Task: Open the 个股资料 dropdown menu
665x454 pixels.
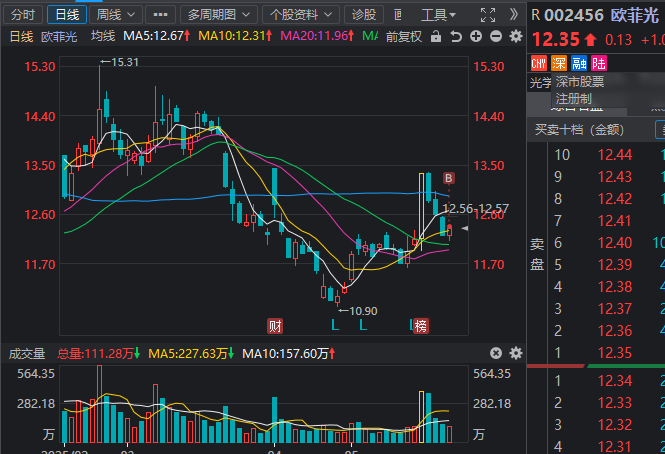Action: 300,14
